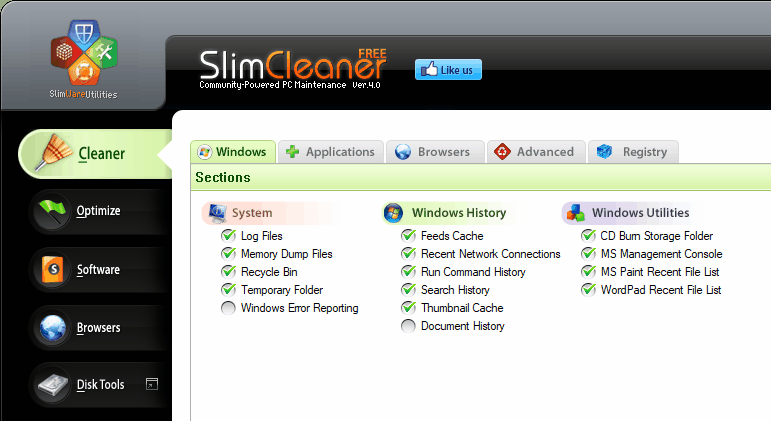Click the Browsers globe icon in sidebar

pyautogui.click(x=53, y=328)
